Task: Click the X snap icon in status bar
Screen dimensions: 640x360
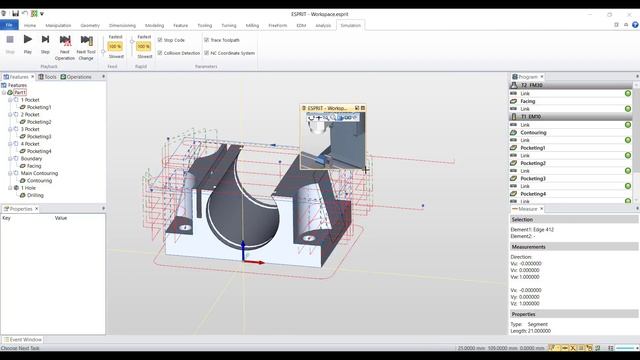Action: 573,348
